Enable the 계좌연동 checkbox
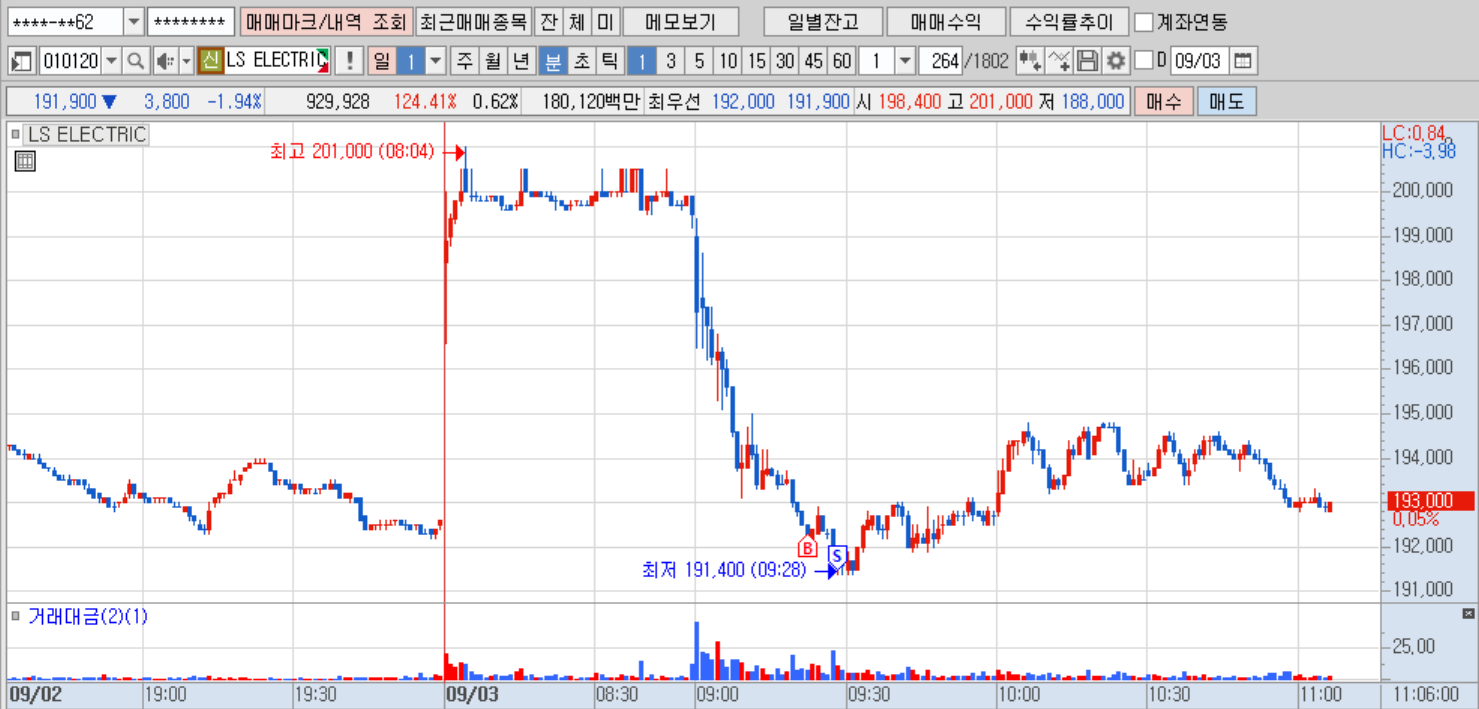 tap(1144, 21)
